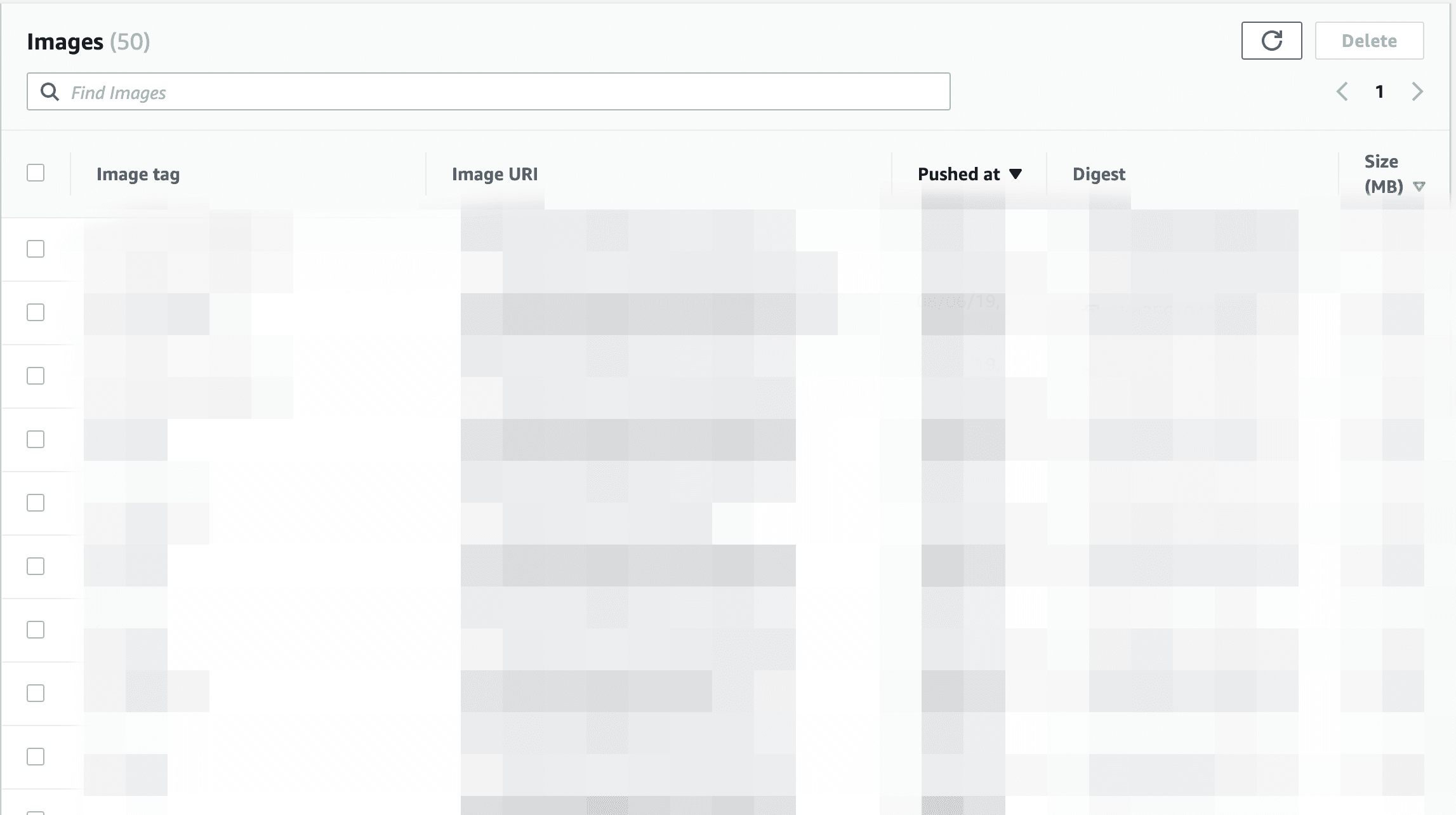Click the refresh button to reload images
Screen dimensions: 1456x815
pyautogui.click(x=1272, y=41)
